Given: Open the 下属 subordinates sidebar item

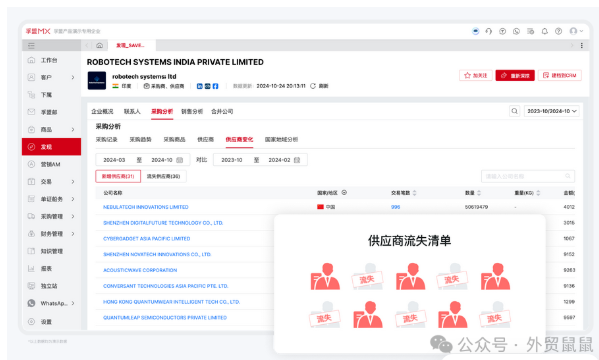Looking at the screenshot, I should [51, 95].
